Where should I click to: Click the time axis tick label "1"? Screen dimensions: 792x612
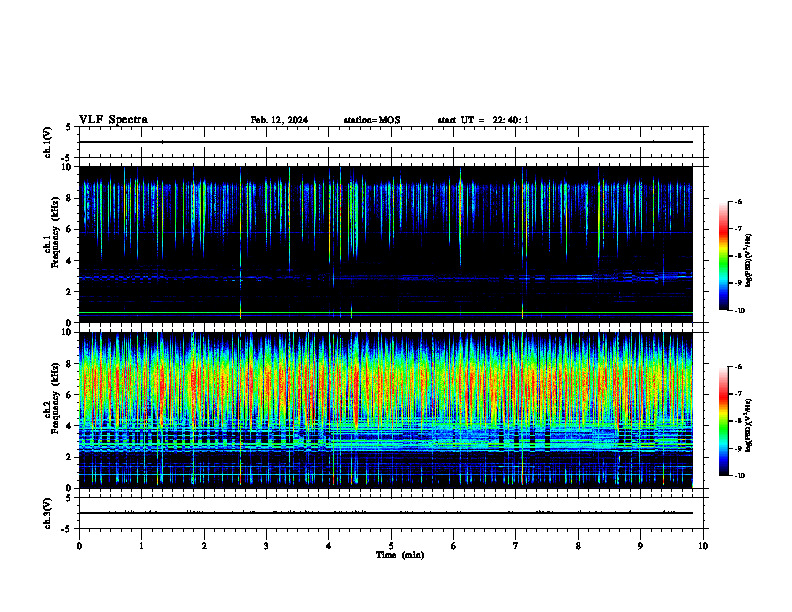(141, 546)
